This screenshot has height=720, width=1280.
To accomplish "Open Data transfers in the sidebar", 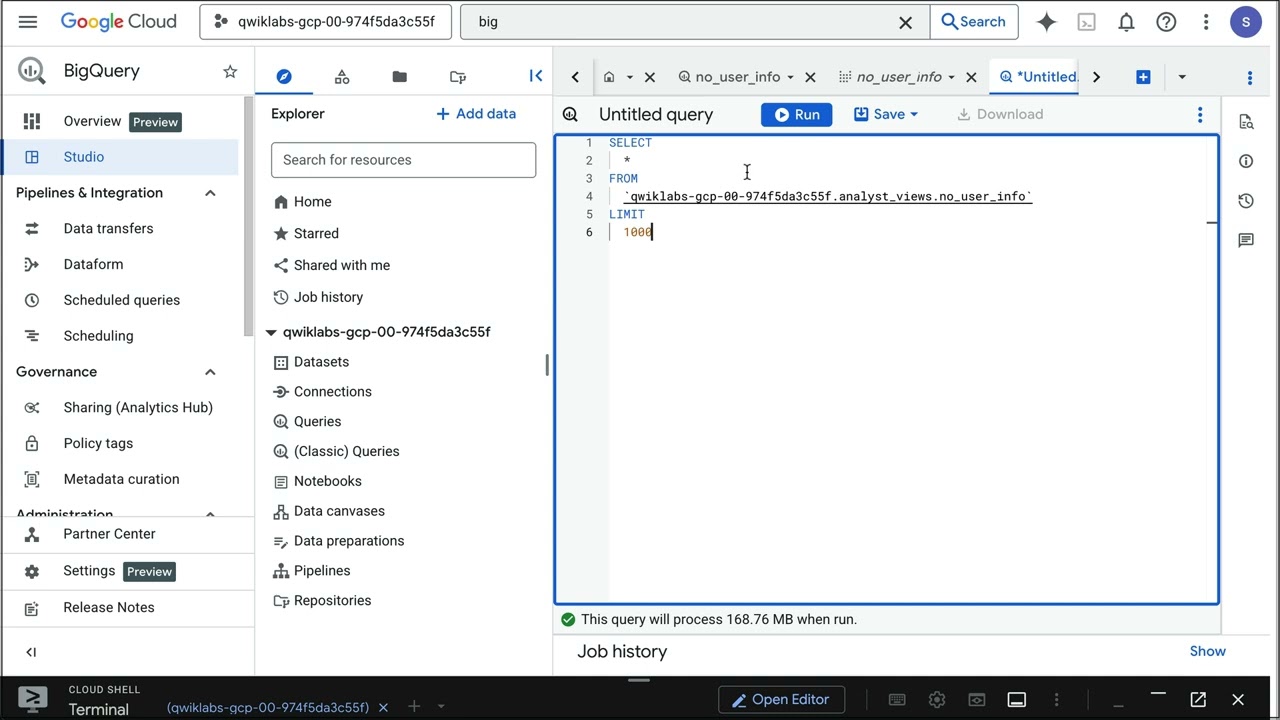I will (108, 229).
